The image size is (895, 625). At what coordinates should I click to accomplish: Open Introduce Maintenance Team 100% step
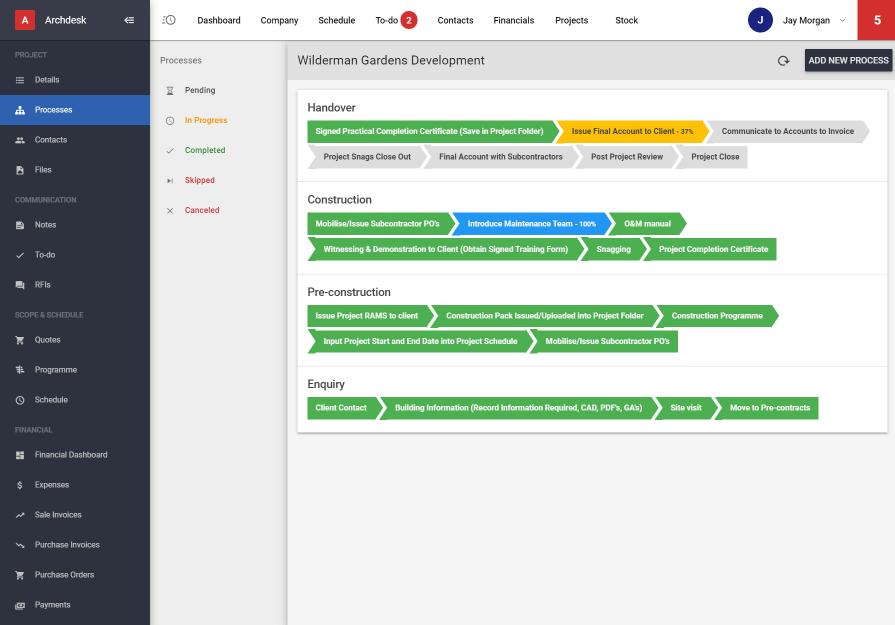[x=531, y=224]
